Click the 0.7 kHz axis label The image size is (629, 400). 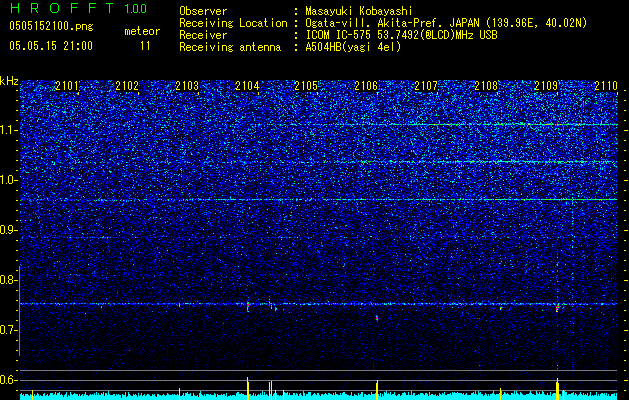pos(9,330)
